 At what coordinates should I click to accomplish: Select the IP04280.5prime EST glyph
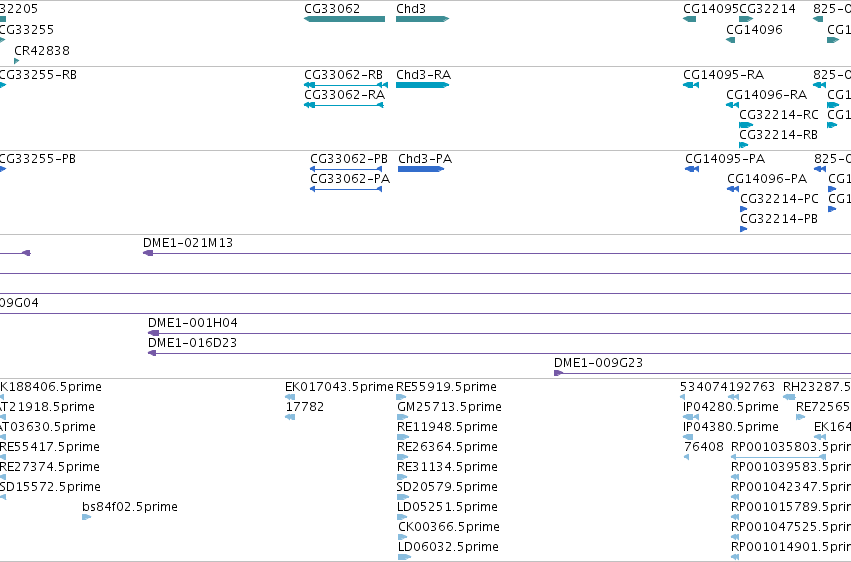pyautogui.click(x=691, y=417)
